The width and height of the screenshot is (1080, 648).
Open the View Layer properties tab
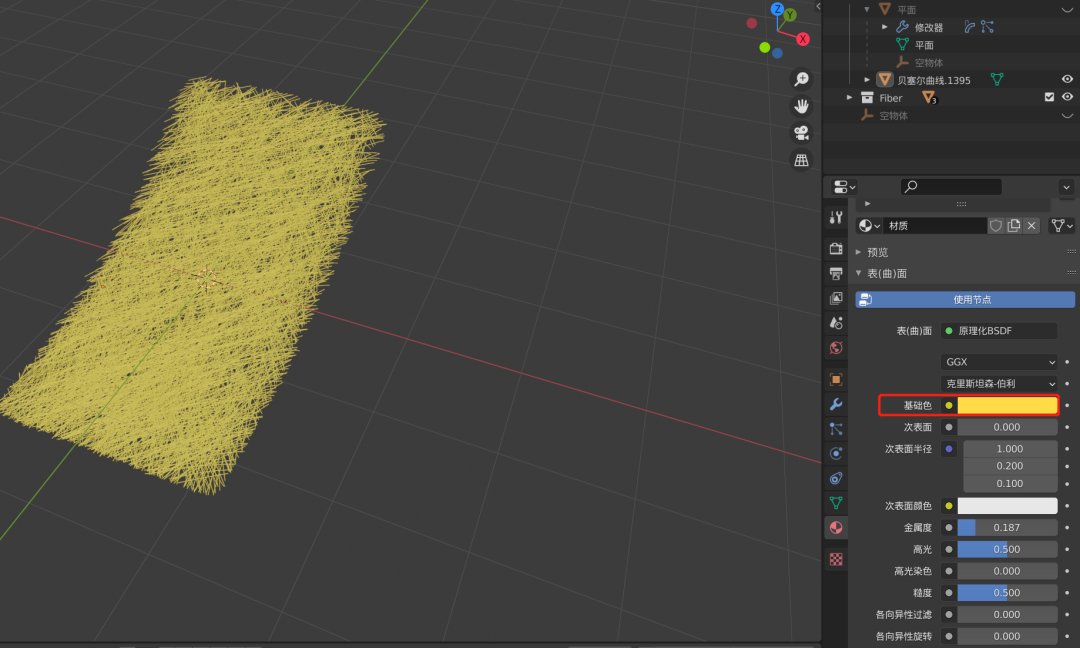click(836, 298)
